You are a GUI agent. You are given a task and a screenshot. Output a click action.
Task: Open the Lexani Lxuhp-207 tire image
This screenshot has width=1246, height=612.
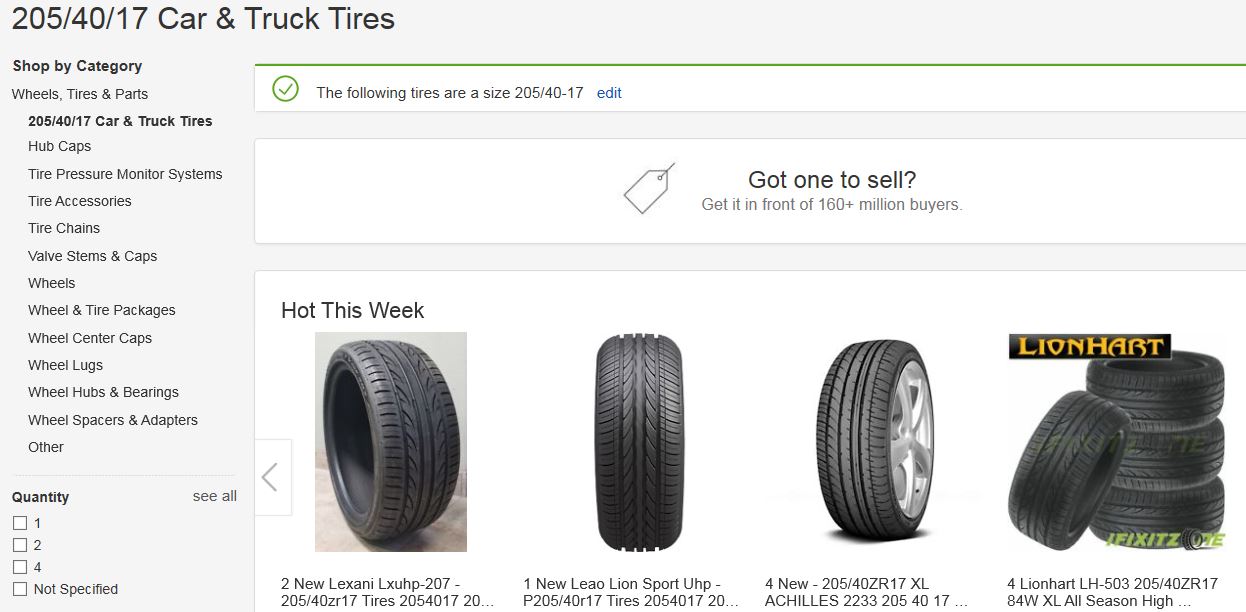pos(390,442)
